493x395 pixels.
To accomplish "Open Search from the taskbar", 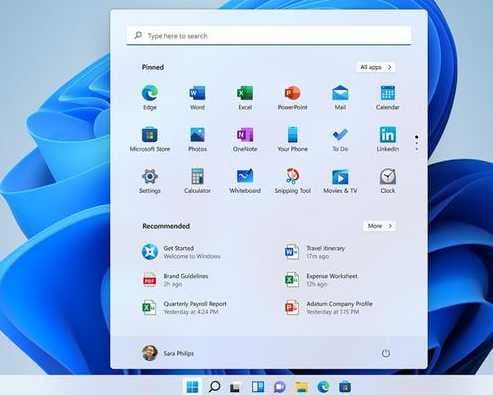I will pos(214,387).
